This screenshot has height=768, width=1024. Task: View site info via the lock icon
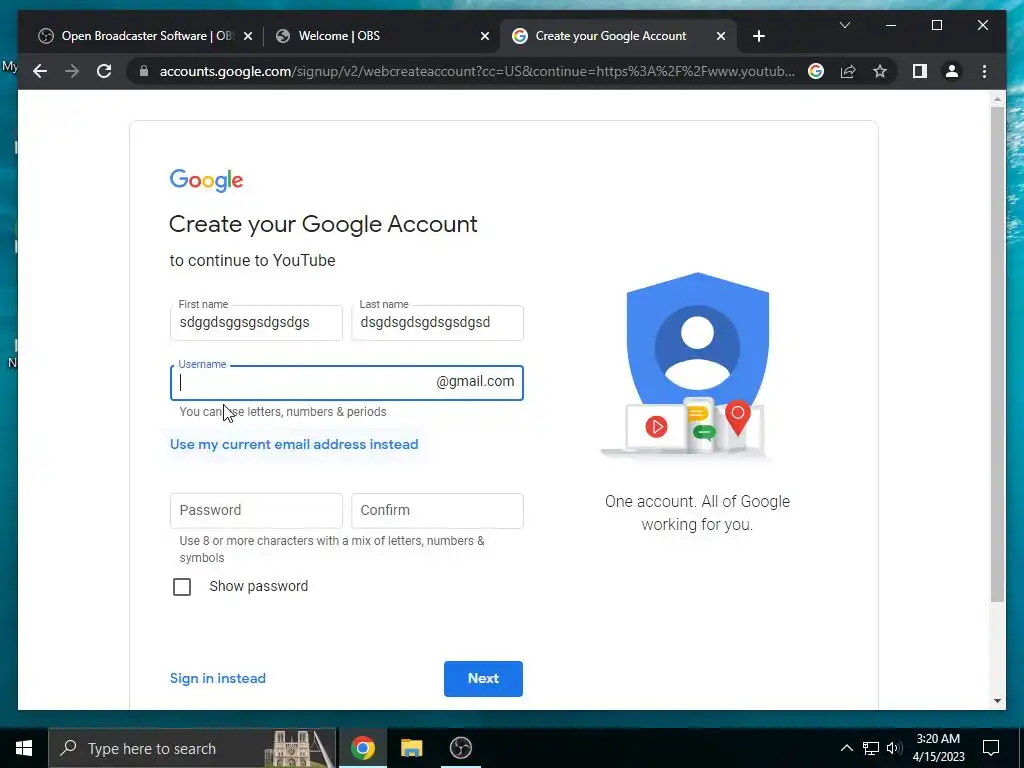(144, 71)
